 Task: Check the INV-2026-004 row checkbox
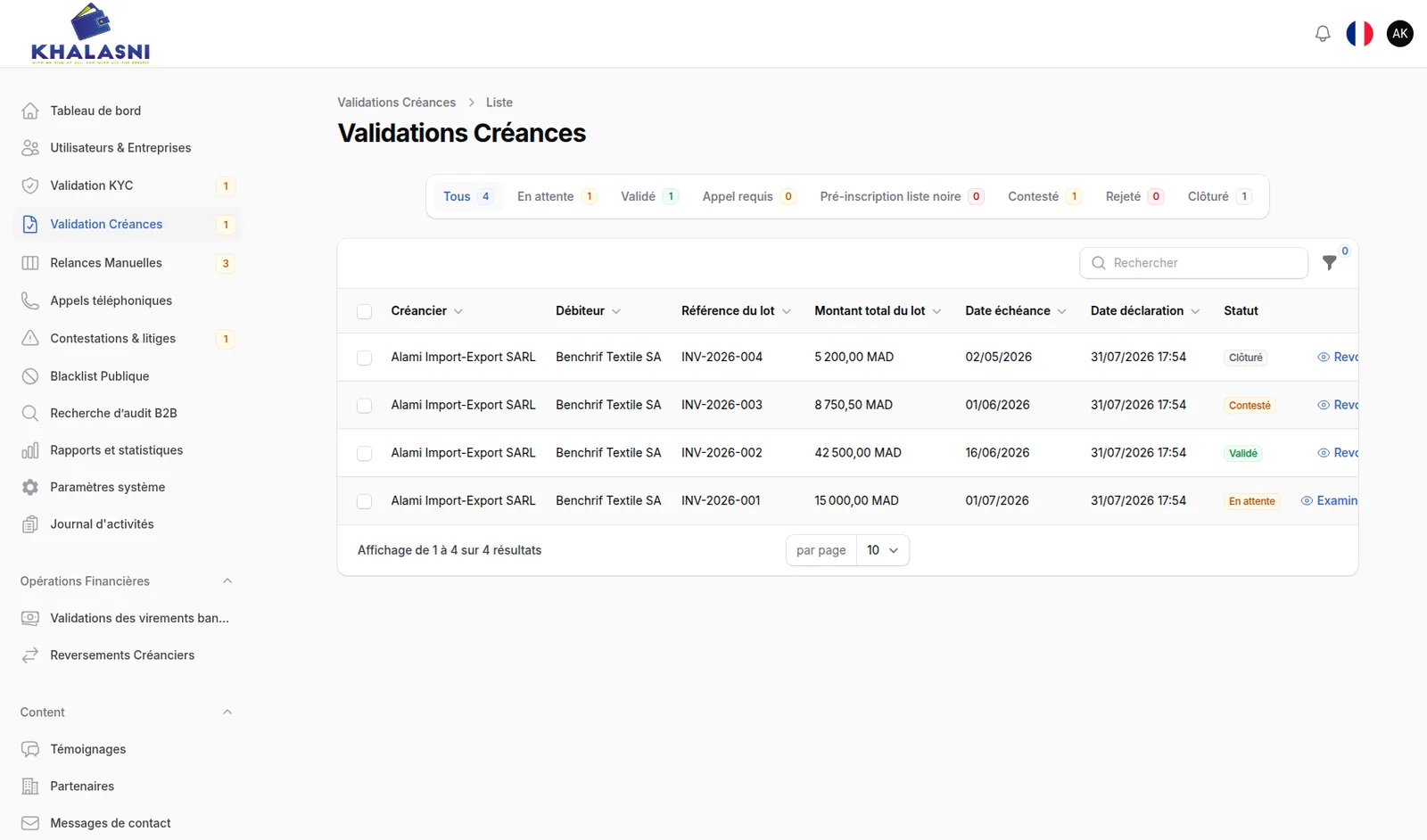364,358
